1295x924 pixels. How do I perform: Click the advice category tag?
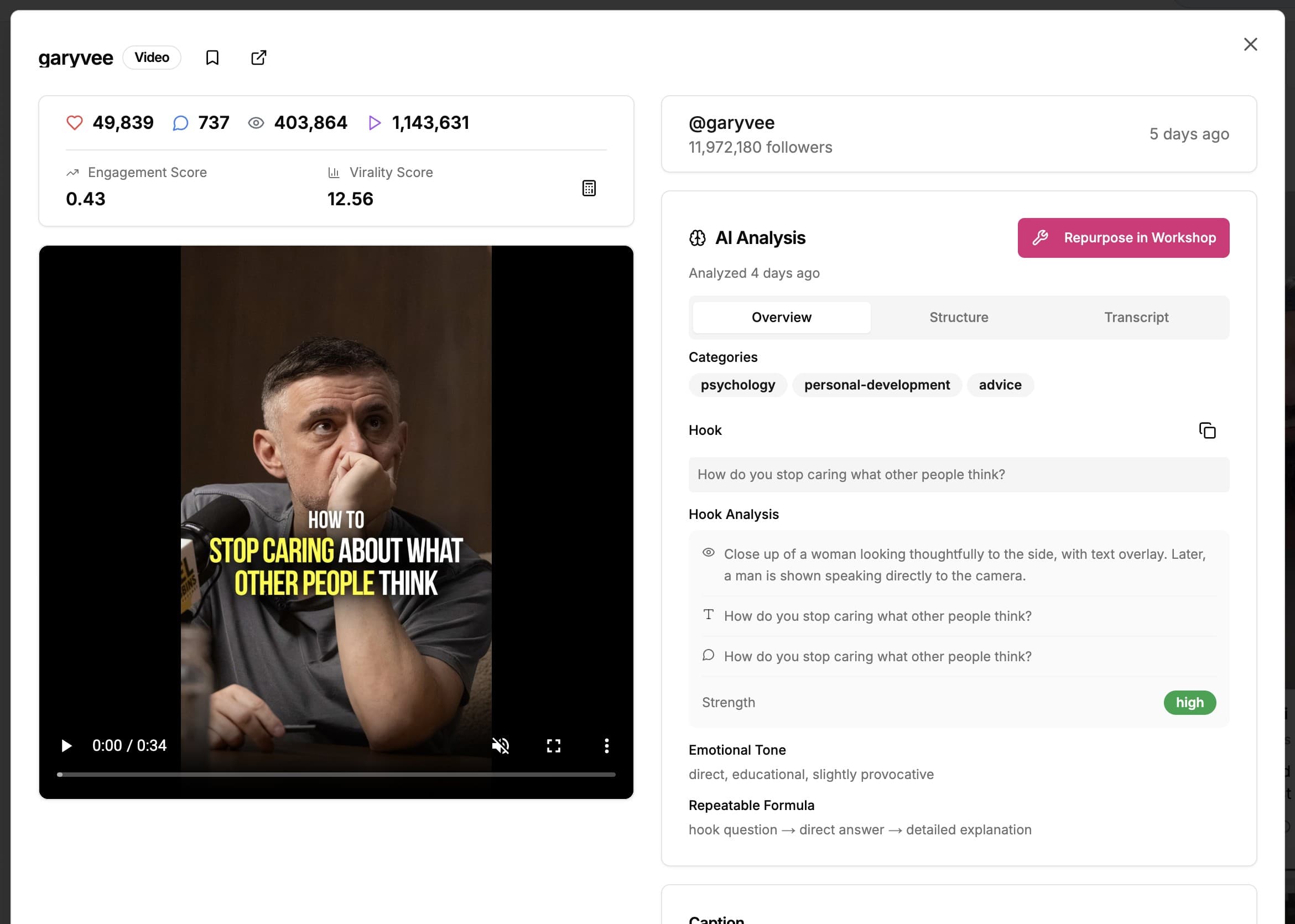pyautogui.click(x=1000, y=385)
